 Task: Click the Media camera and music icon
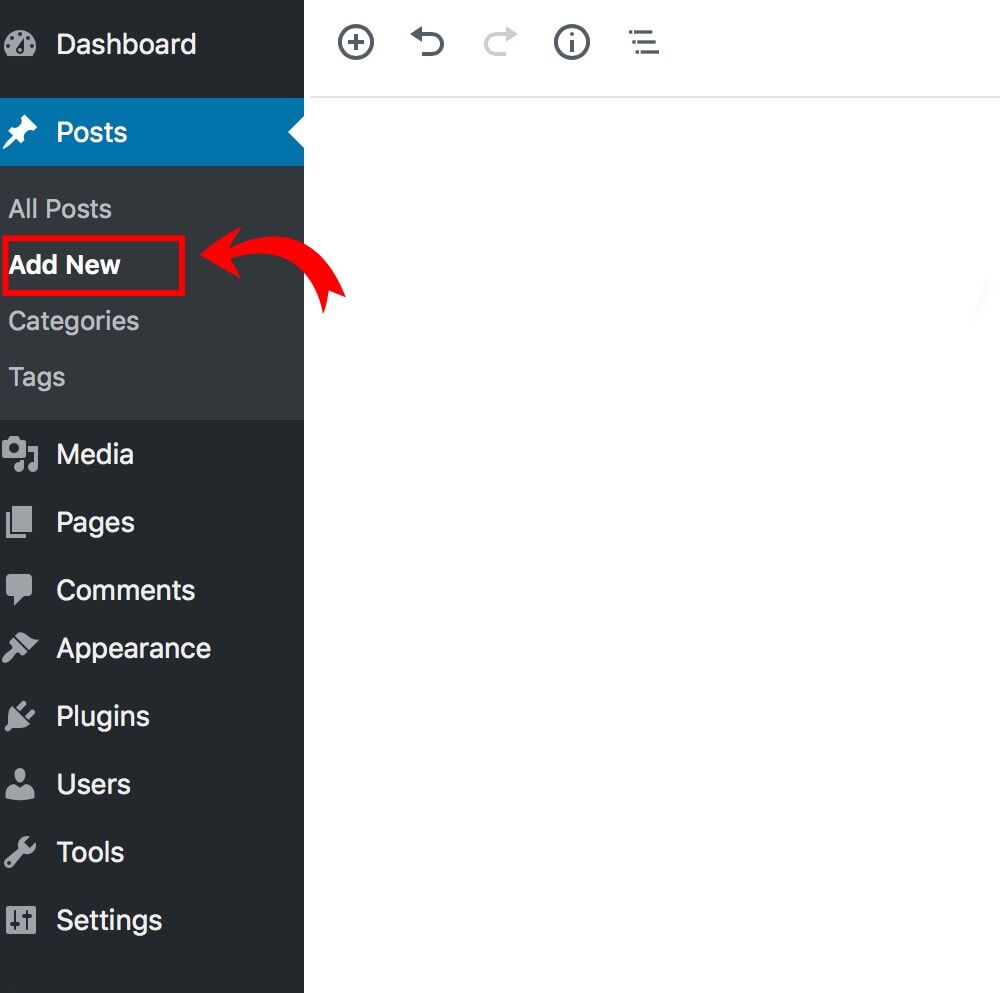(20, 455)
